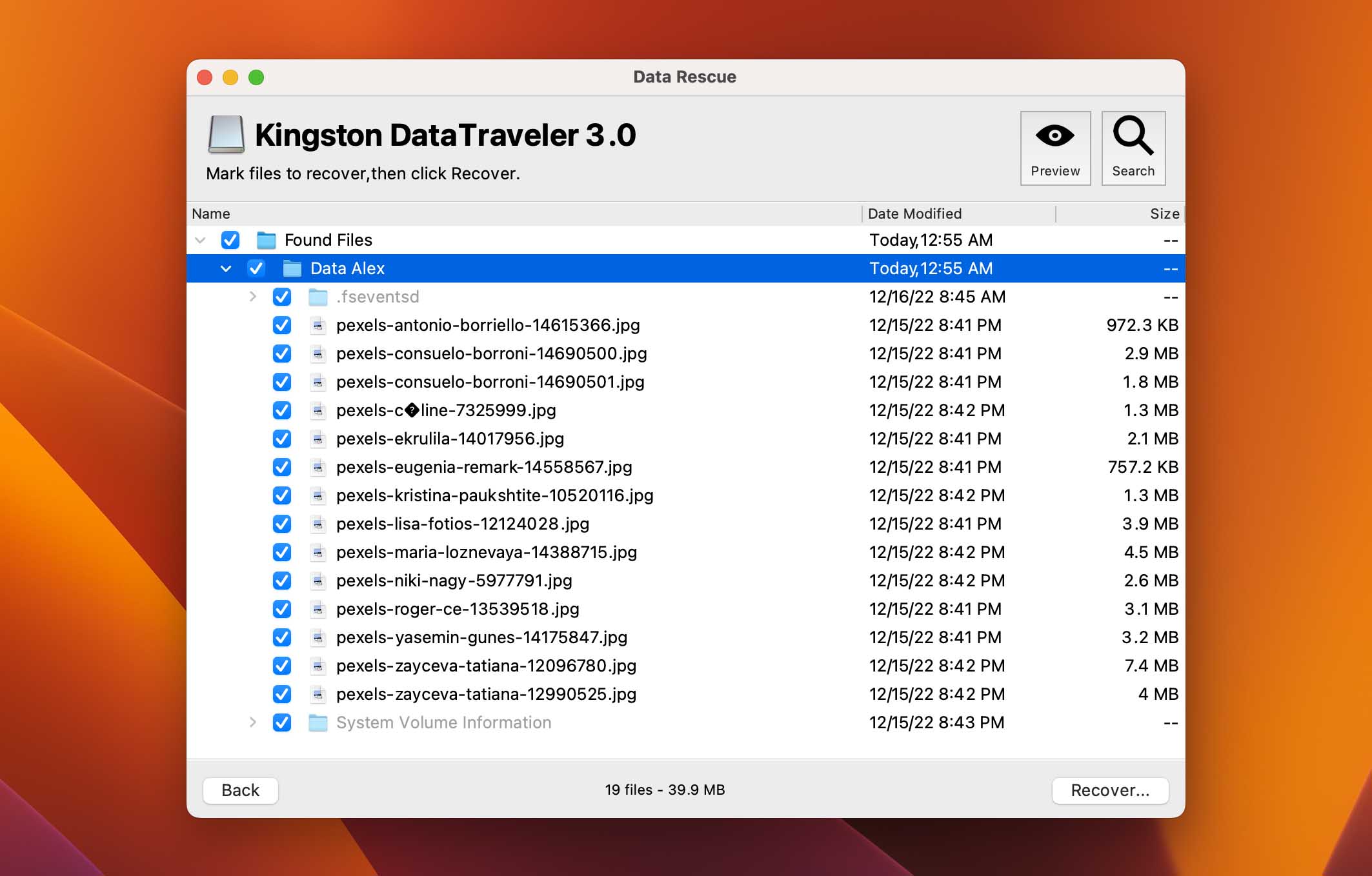Click file icon for pexels-niki-nagy-5977791.jpg
Screen dimensions: 1372x876
(x=318, y=581)
